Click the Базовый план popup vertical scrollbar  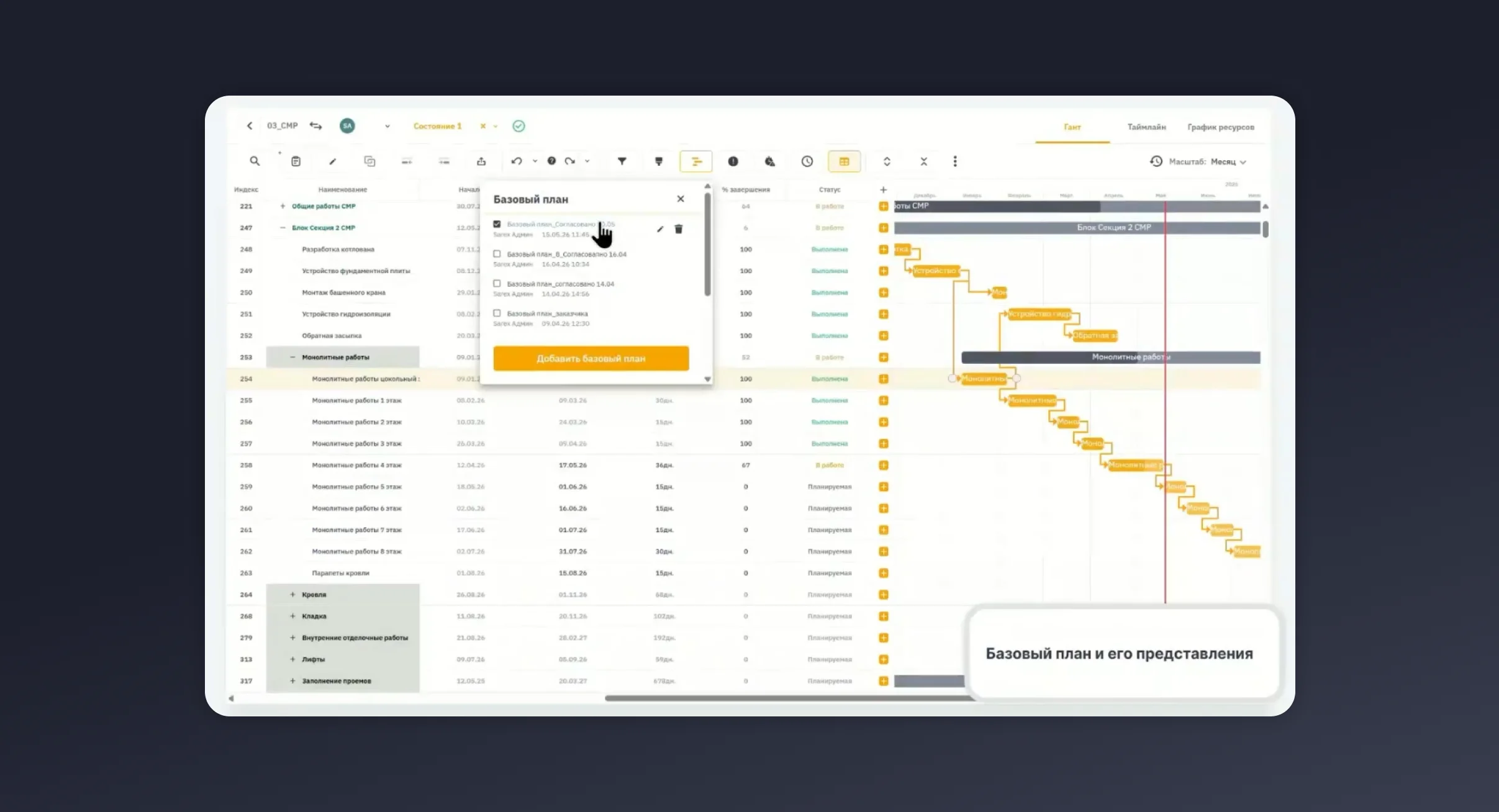pos(707,245)
